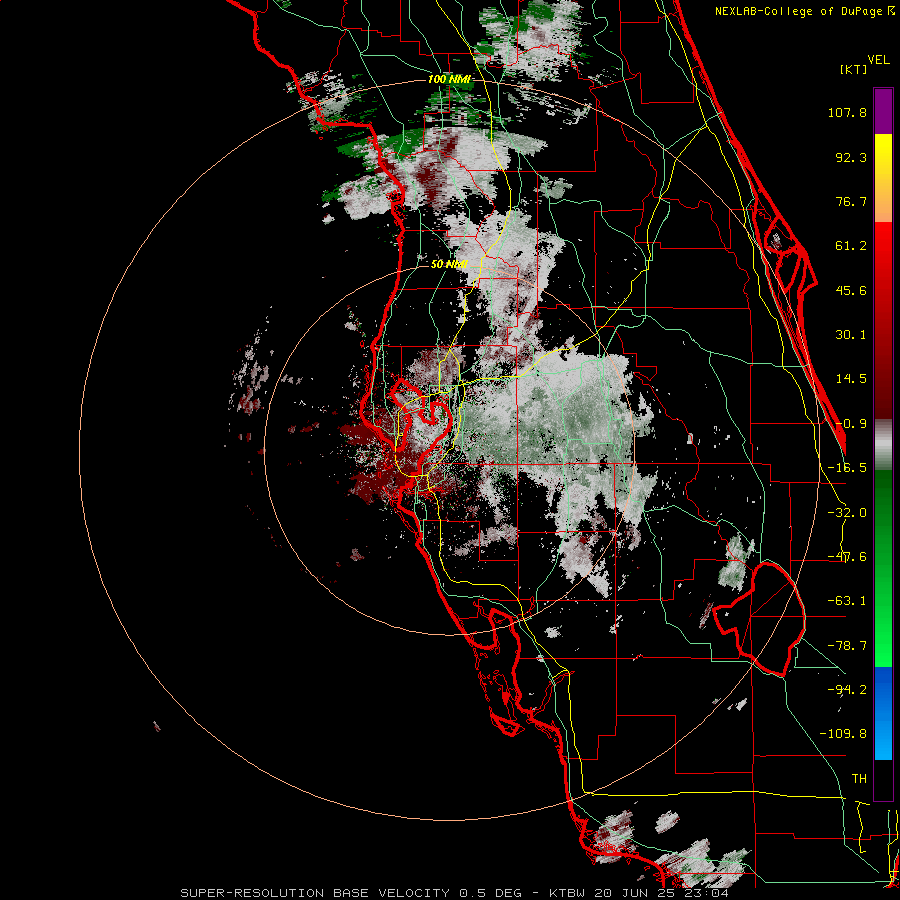Click the KTBW station identifier in the caption
Image resolution: width=900 pixels, height=900 pixels.
[x=569, y=893]
